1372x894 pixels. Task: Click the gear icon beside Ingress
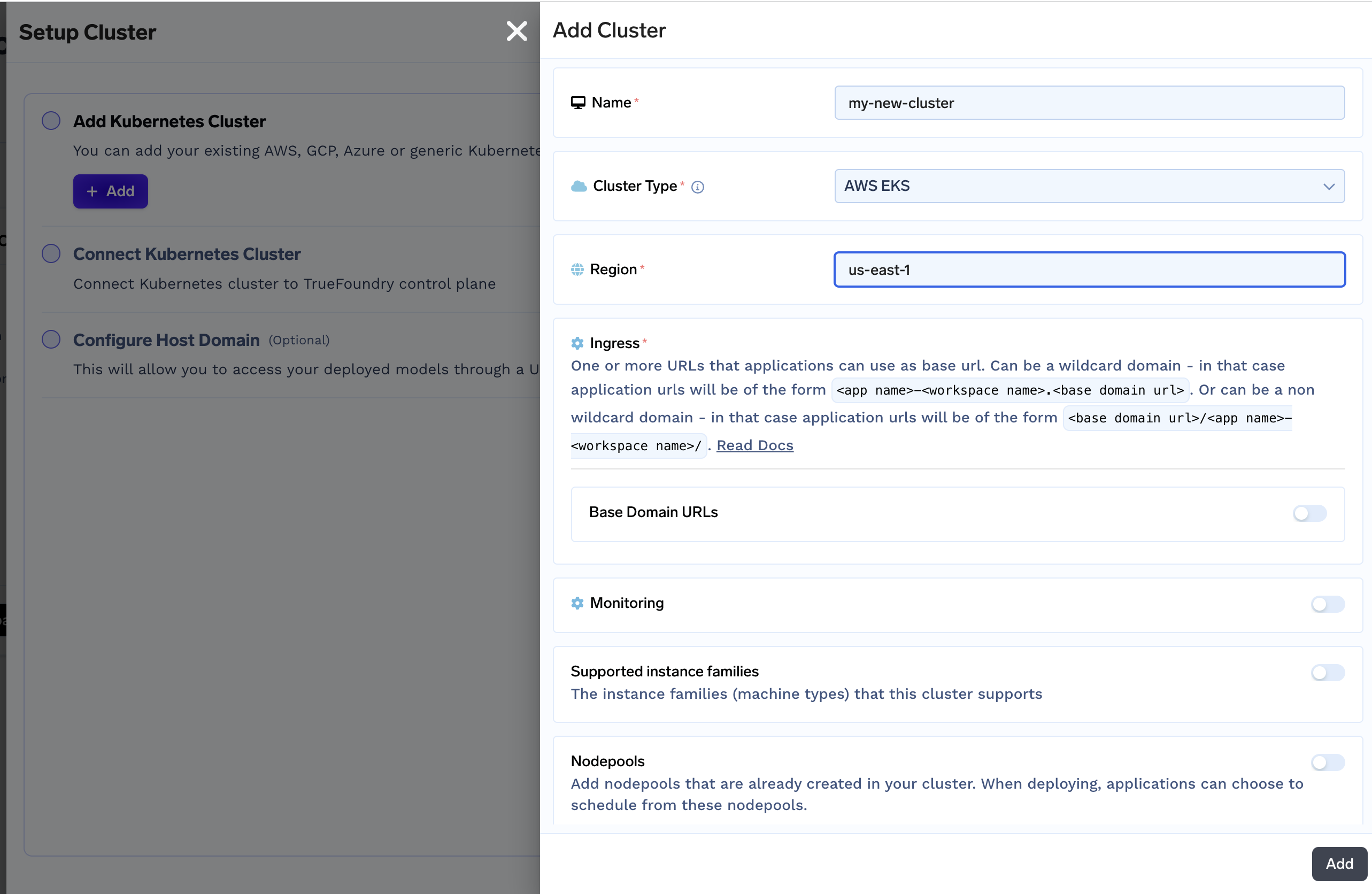[577, 343]
